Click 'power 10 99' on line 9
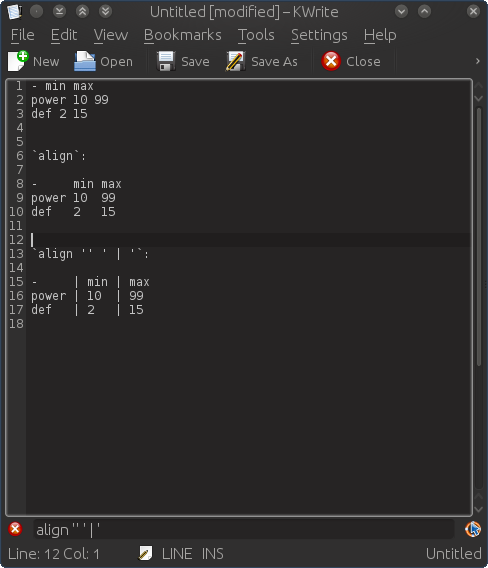The width and height of the screenshot is (488, 568). 73,198
